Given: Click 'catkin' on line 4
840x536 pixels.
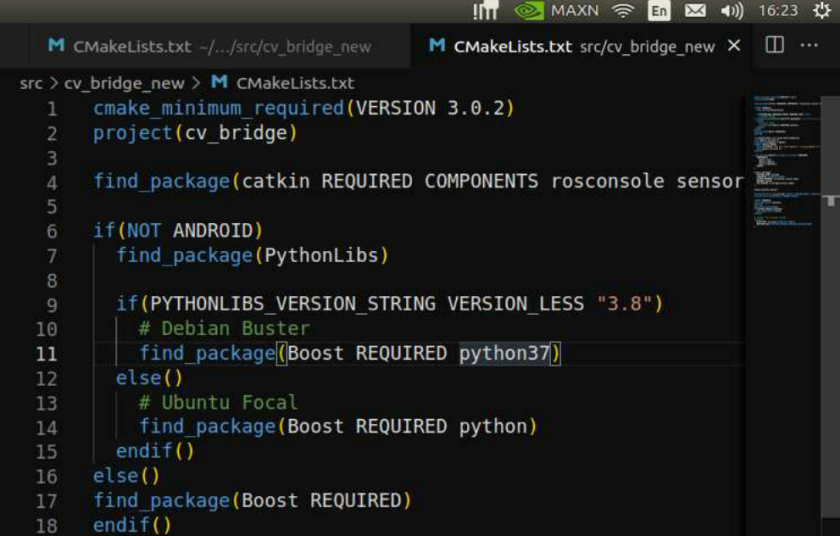Looking at the screenshot, I should (x=276, y=182).
